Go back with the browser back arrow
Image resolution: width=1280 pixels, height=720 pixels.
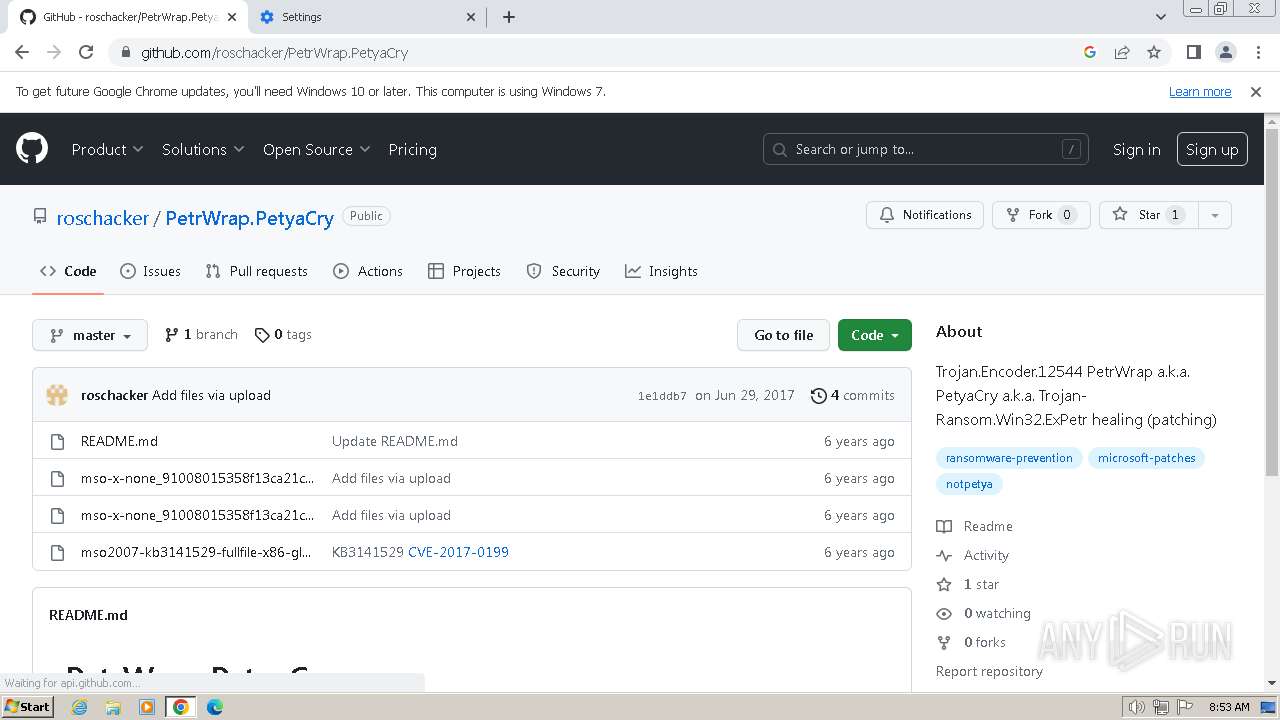coord(22,52)
